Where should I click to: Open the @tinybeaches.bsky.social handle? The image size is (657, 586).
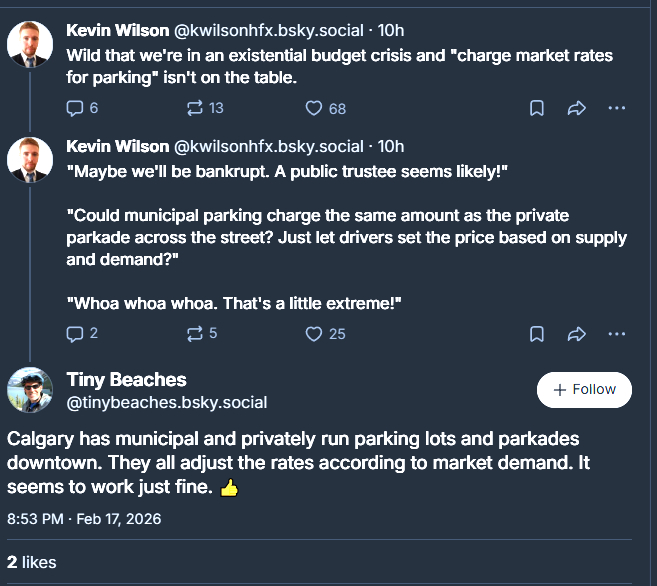coord(166,403)
